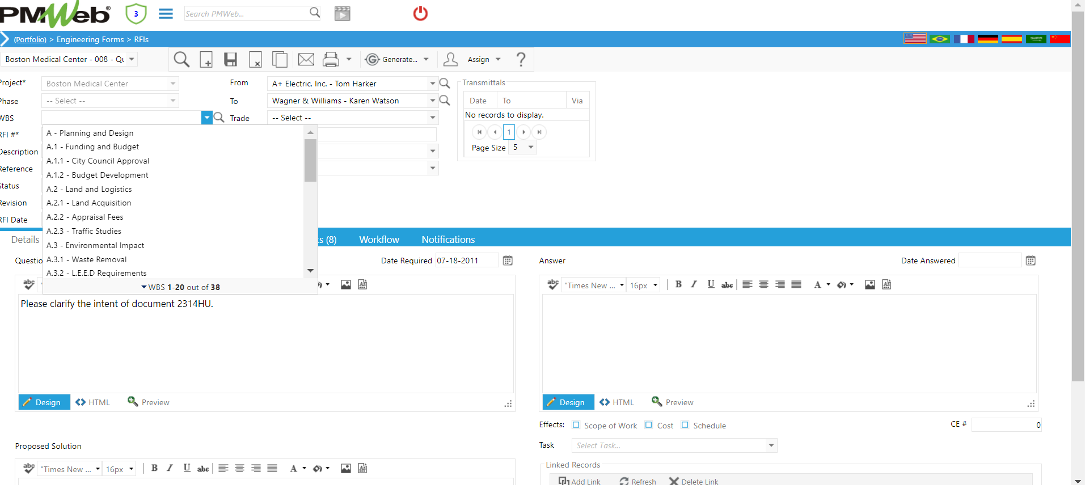The height and width of the screenshot is (485, 1089).
Task: Toggle underline in the Answer editor
Action: pos(711,284)
